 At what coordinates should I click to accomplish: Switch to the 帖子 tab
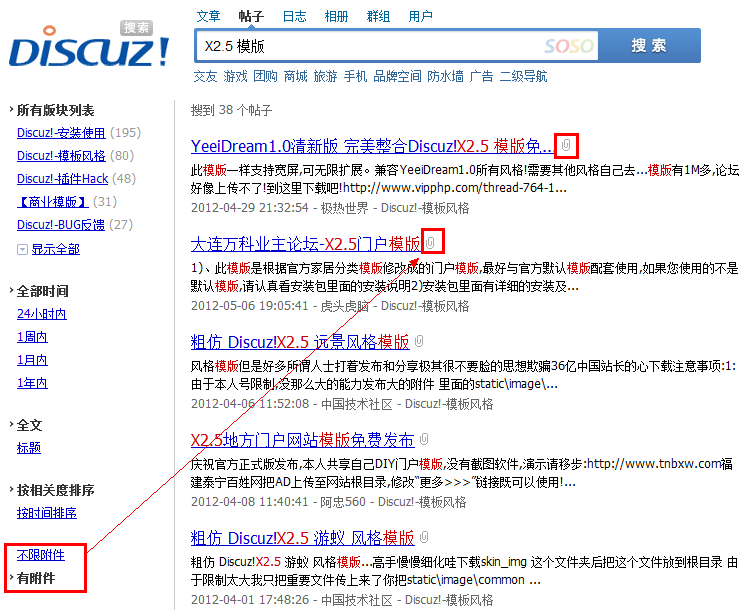coord(251,16)
